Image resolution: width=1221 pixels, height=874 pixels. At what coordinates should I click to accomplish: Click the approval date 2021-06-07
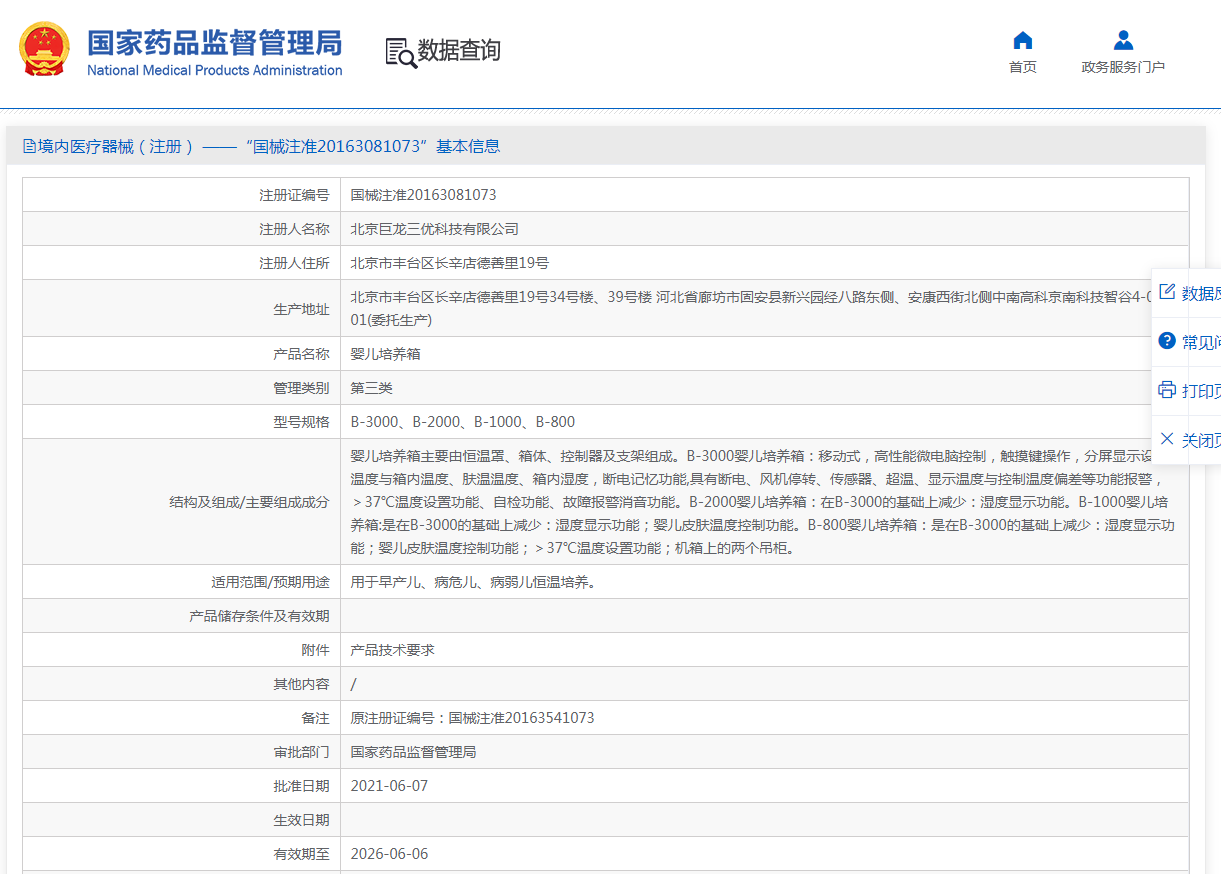(x=389, y=786)
